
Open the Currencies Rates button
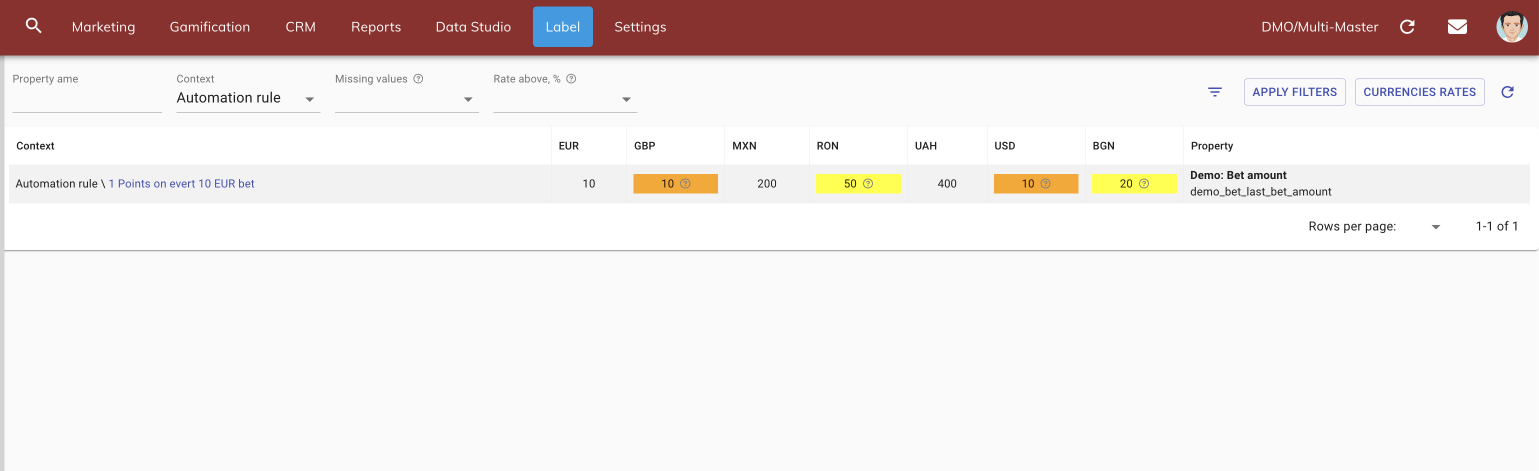(1419, 92)
